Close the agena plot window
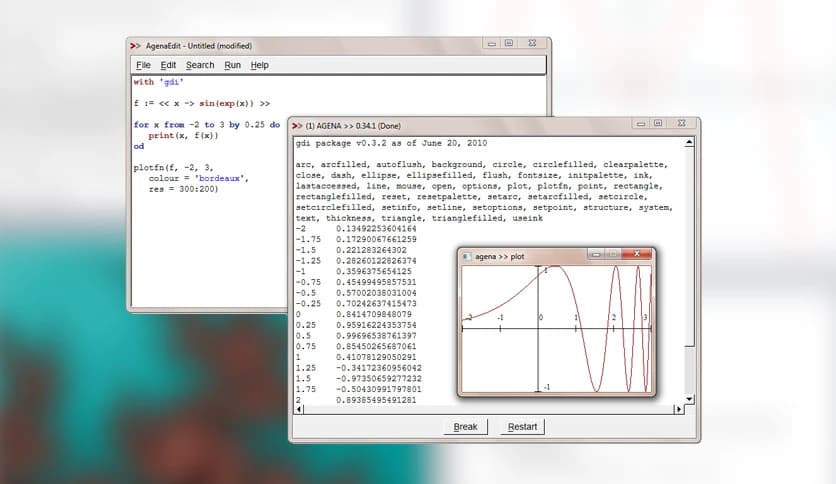This screenshot has width=836, height=484. [x=637, y=254]
